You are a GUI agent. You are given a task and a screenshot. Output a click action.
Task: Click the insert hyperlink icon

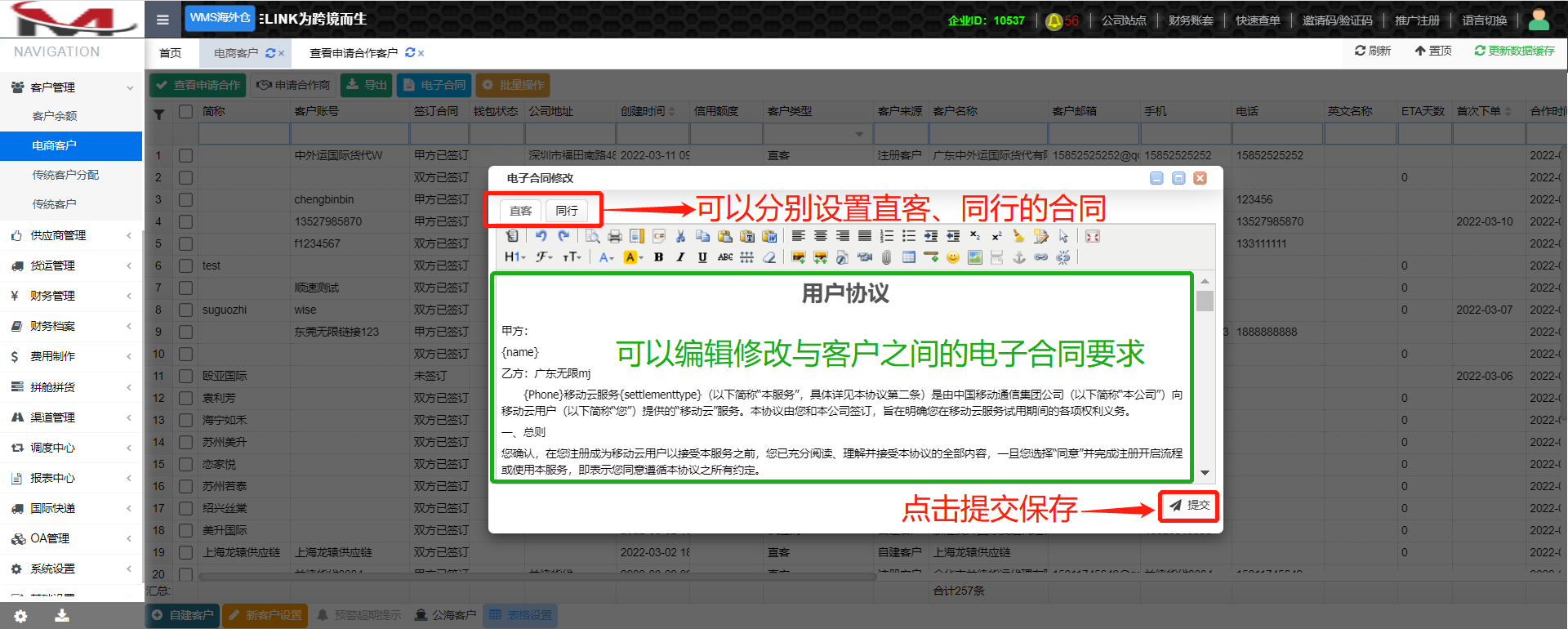point(1040,257)
